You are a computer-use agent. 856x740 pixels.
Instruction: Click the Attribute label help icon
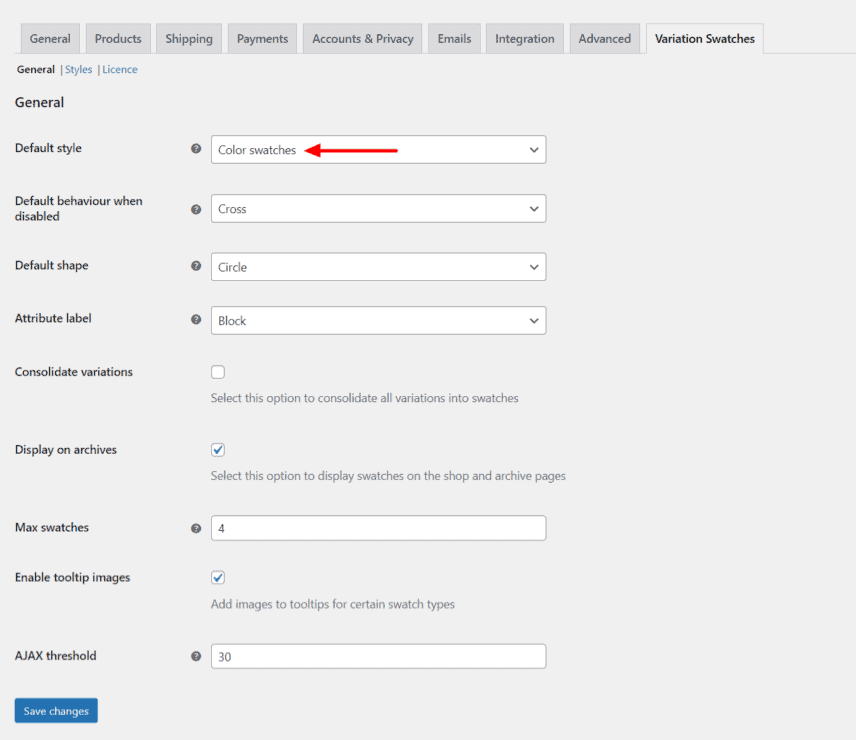click(196, 318)
